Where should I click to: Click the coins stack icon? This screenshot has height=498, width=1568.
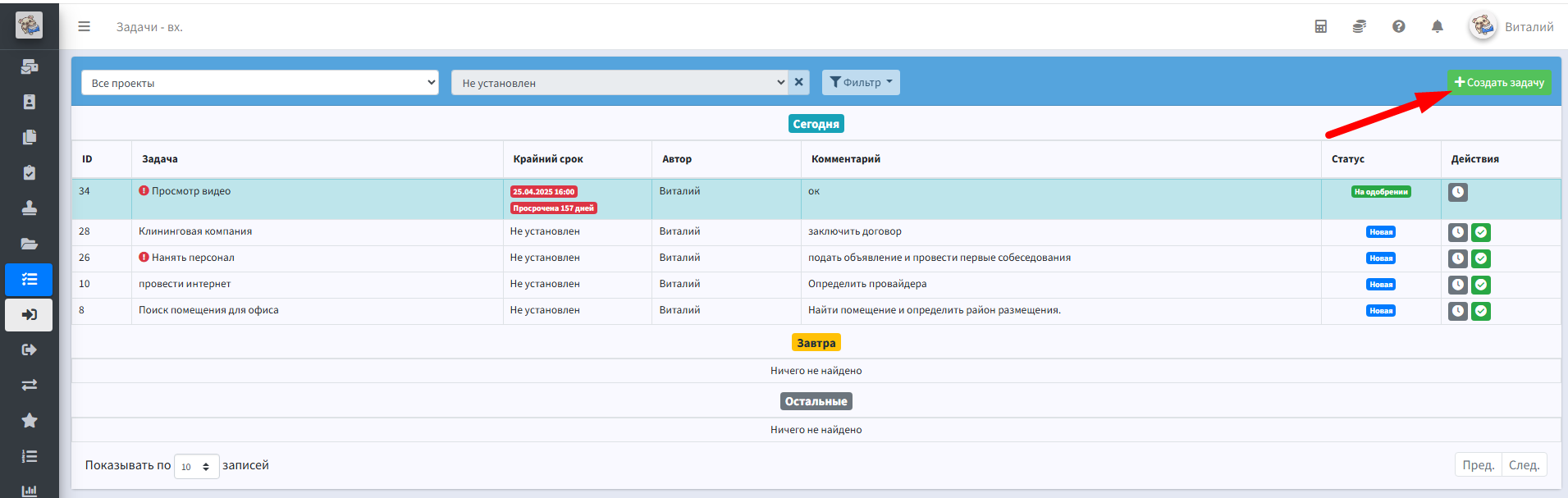pyautogui.click(x=1360, y=26)
